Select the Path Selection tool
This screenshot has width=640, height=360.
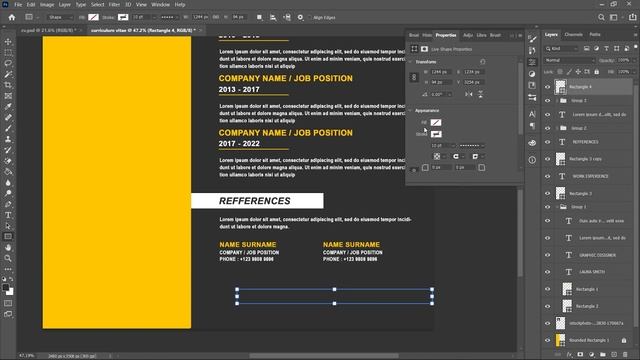point(8,226)
